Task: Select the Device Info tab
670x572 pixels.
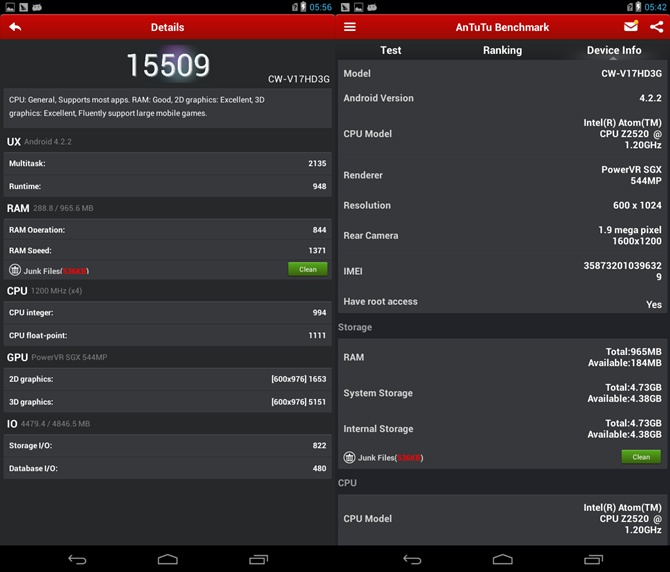Action: (614, 50)
